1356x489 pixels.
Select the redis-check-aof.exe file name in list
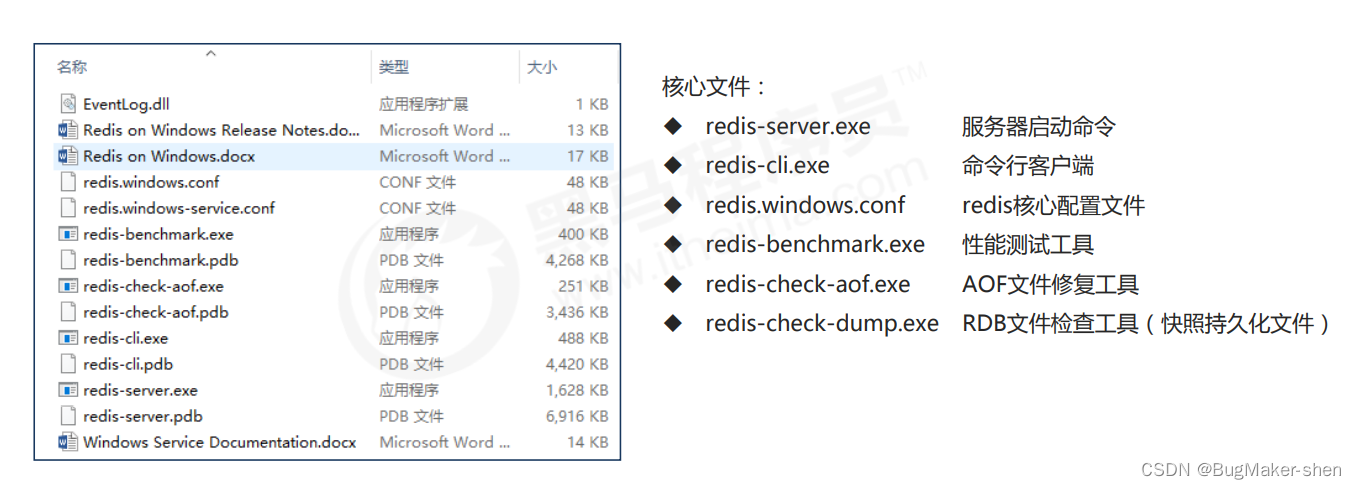point(153,286)
